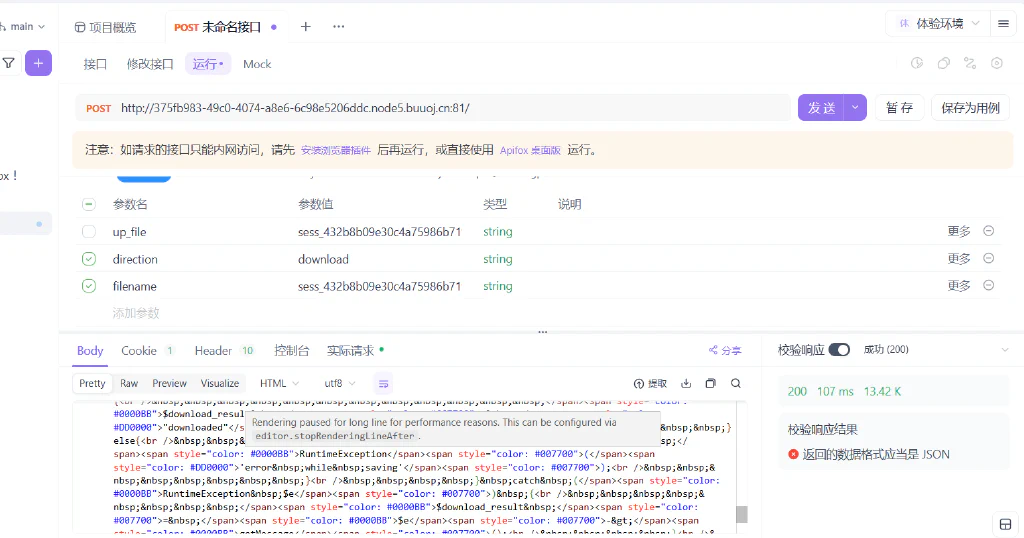Open 更多 for the up_file row
1024x538 pixels.
959,231
